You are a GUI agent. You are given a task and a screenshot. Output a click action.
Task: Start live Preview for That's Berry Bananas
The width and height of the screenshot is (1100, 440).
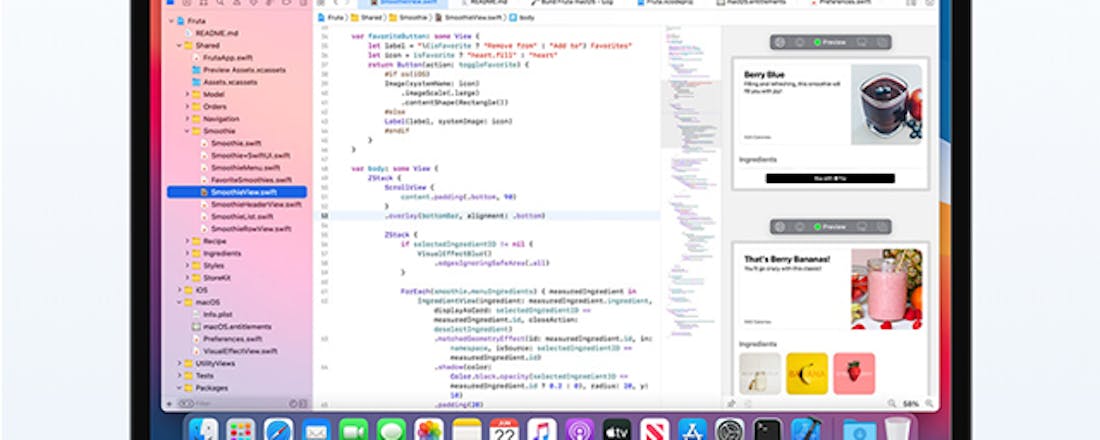point(830,227)
